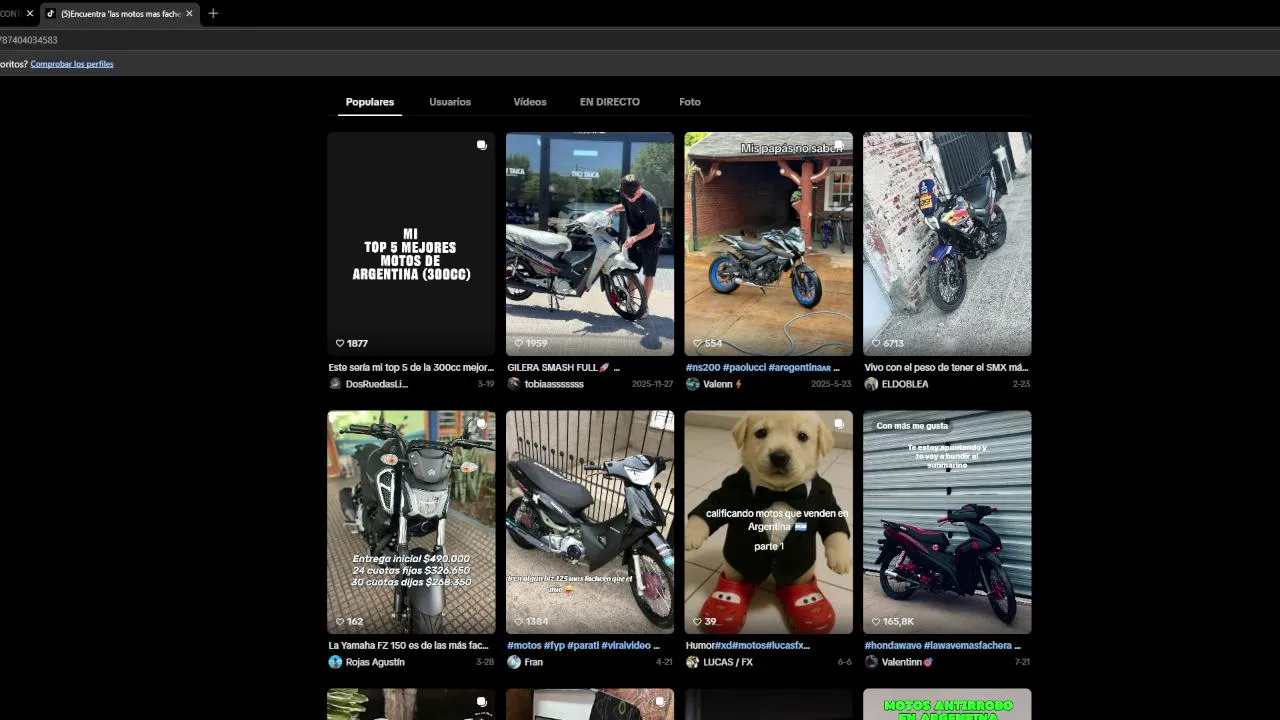
Task: Open 'Mi Top 5 Mejores Motos de Argentina' thumbnail
Action: (x=411, y=244)
